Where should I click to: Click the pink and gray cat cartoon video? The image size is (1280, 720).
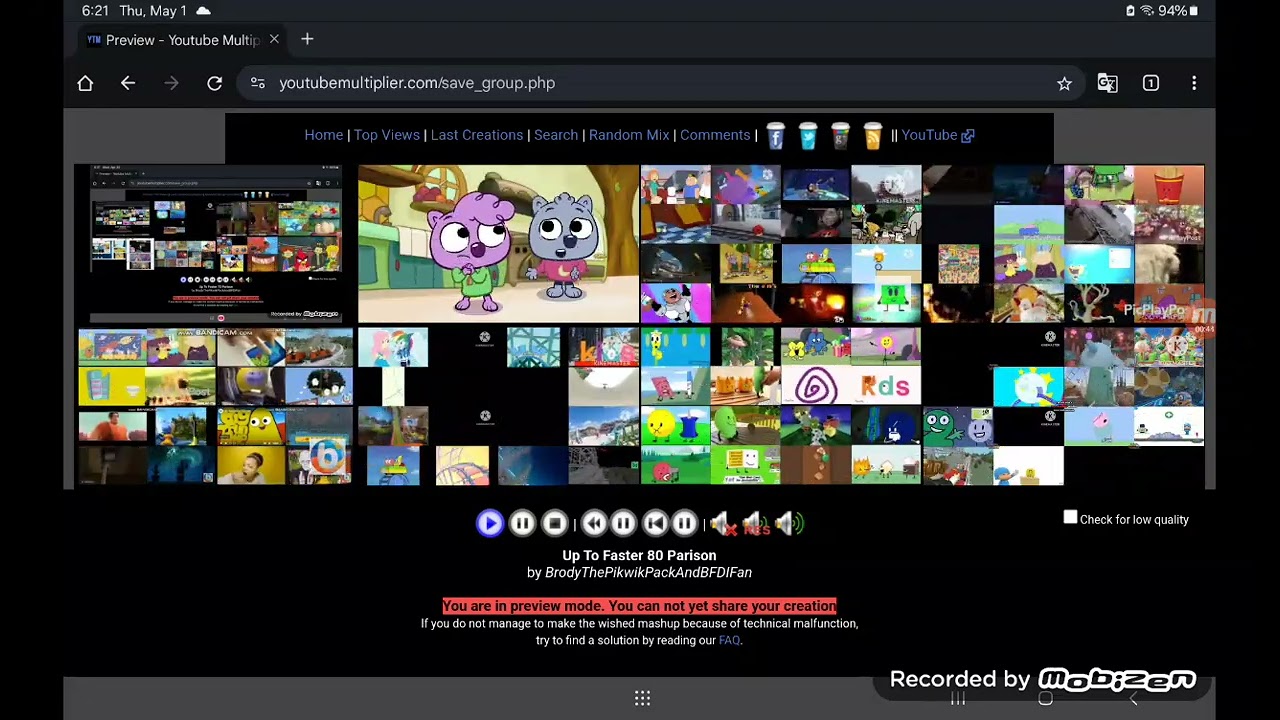[x=498, y=244]
